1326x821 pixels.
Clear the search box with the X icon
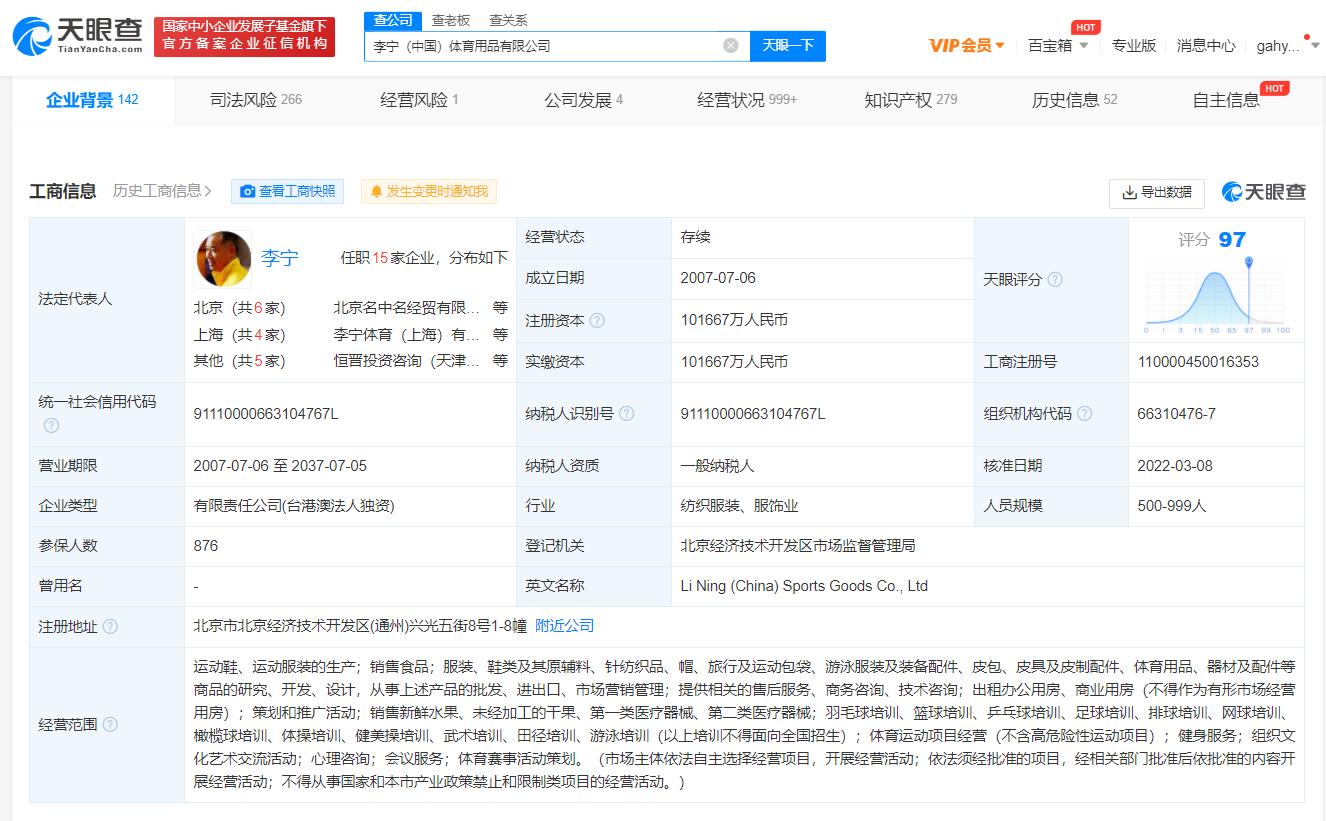[731, 45]
